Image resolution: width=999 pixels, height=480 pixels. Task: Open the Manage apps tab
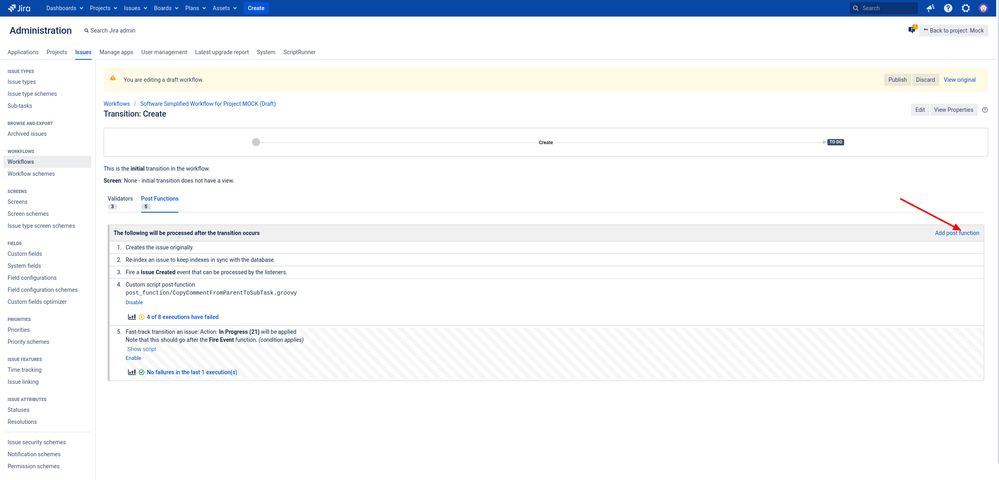click(x=116, y=52)
